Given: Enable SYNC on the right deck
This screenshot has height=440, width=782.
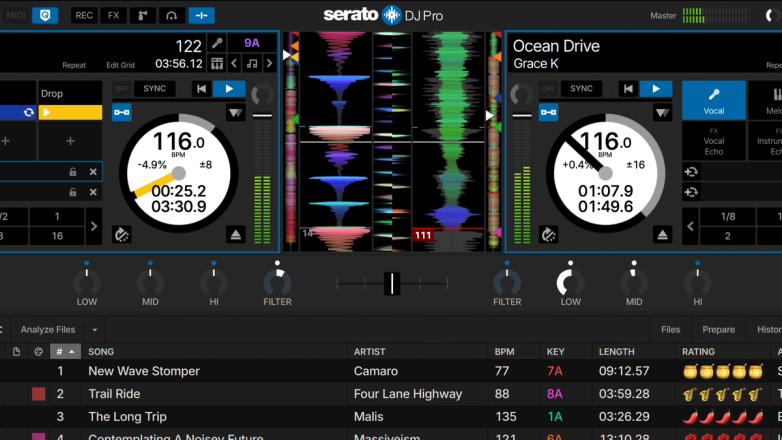Looking at the screenshot, I should pos(582,89).
